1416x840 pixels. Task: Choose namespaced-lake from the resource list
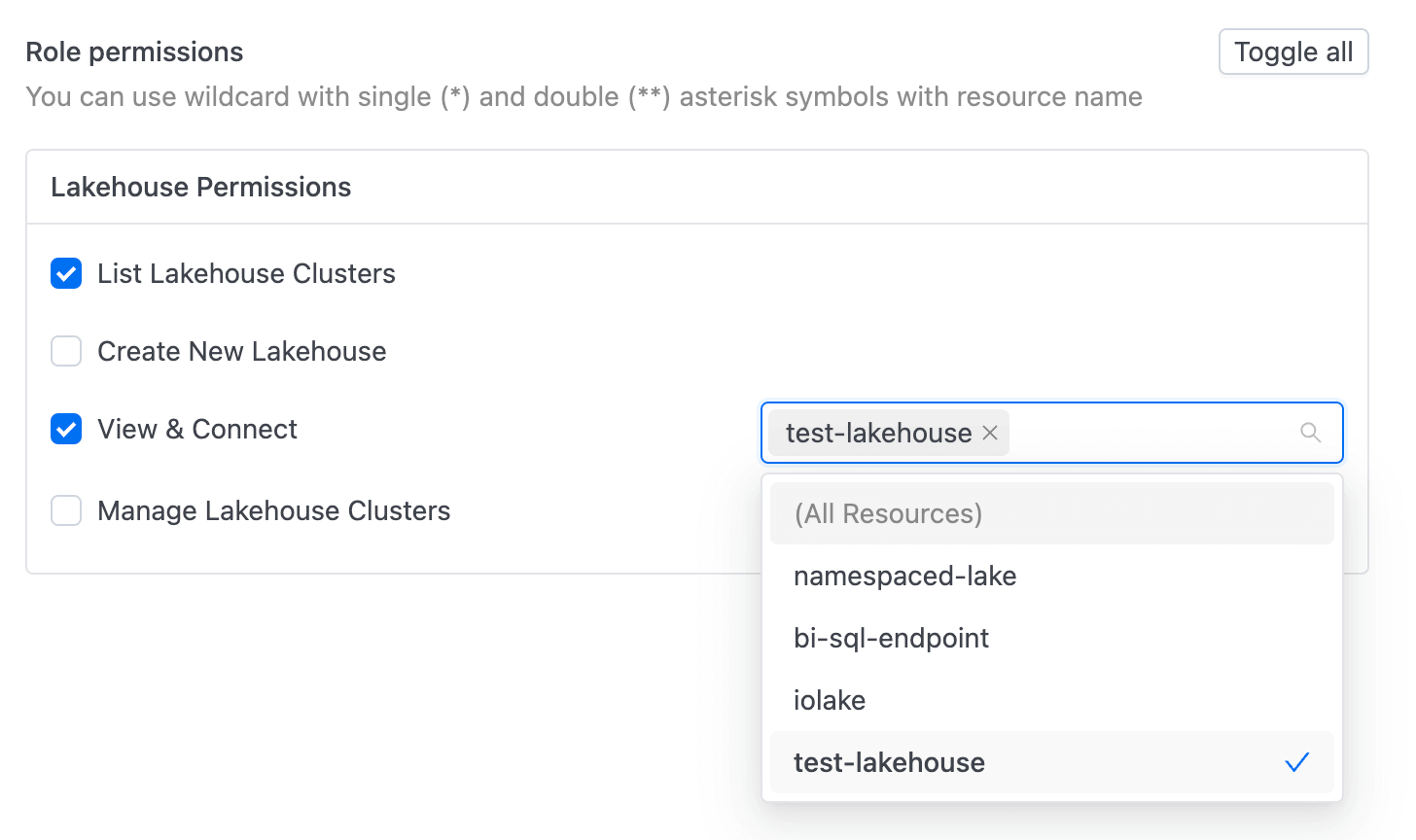pos(1051,576)
